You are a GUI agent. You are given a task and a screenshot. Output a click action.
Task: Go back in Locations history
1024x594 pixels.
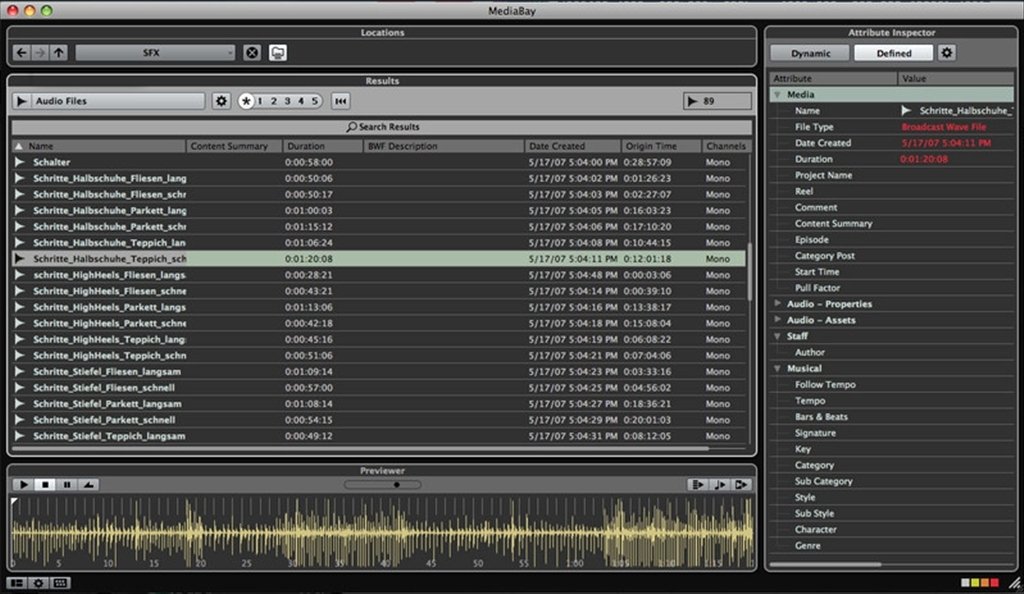(x=22, y=53)
